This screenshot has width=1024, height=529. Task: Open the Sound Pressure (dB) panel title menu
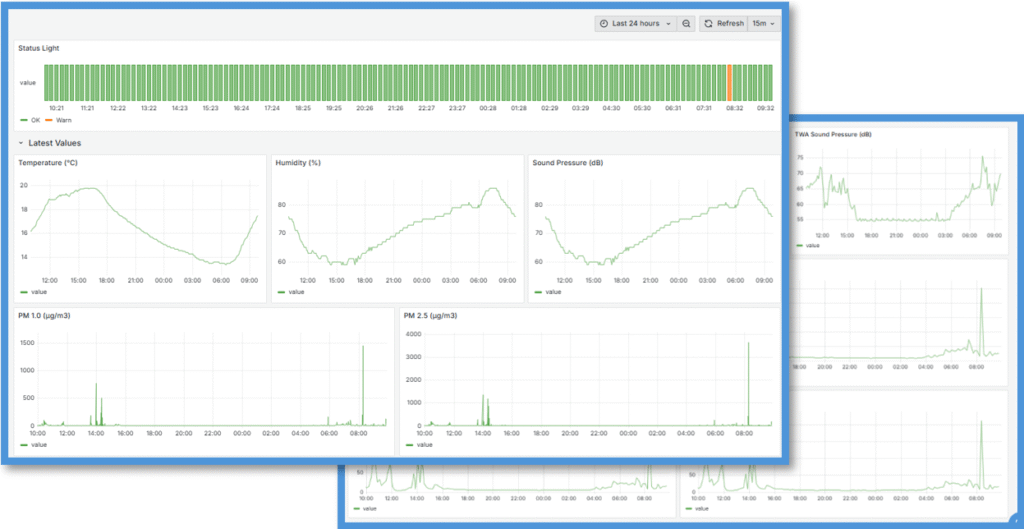tap(568, 163)
